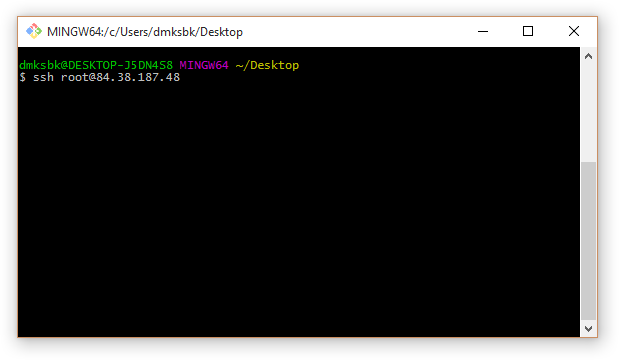This screenshot has width=619, height=360.
Task: Minimize the MINGW64 terminal window
Action: click(483, 31)
